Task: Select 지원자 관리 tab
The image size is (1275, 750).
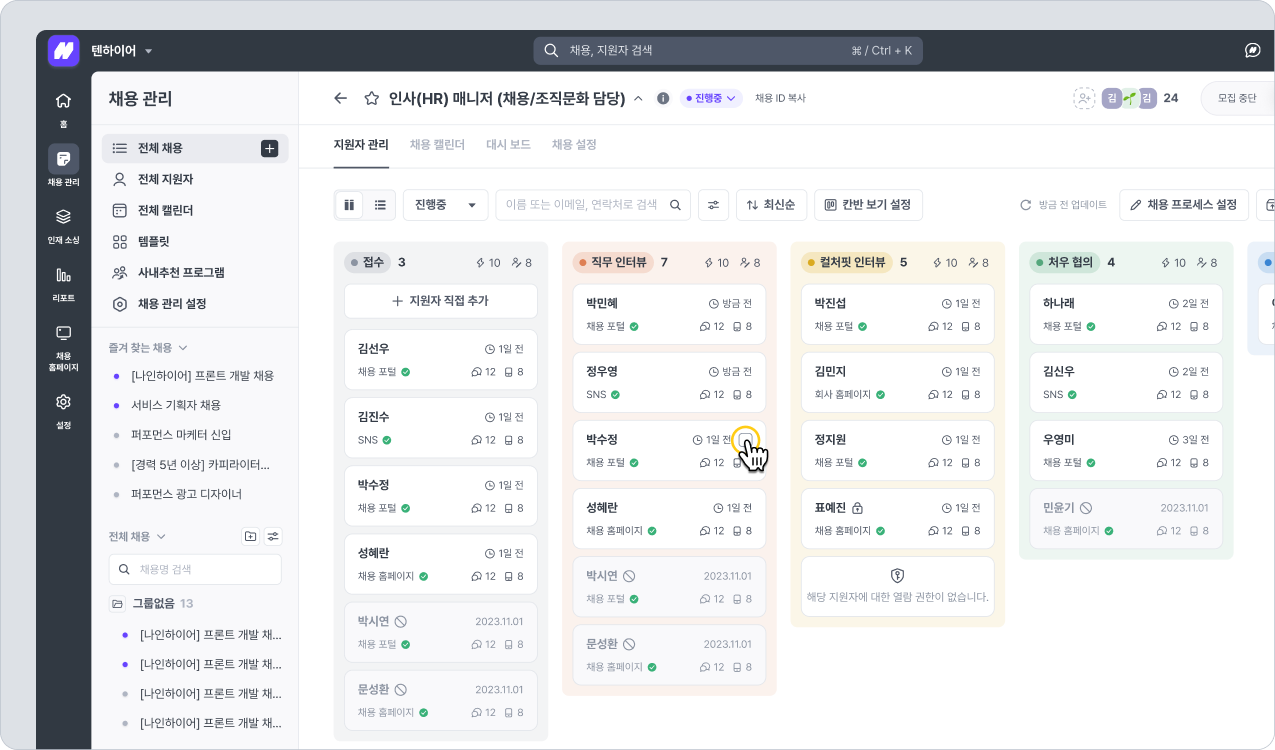Action: [x=361, y=145]
